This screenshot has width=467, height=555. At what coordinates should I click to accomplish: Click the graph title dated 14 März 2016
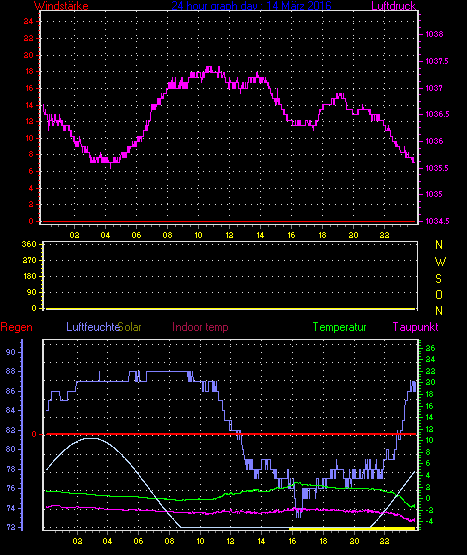coord(251,6)
